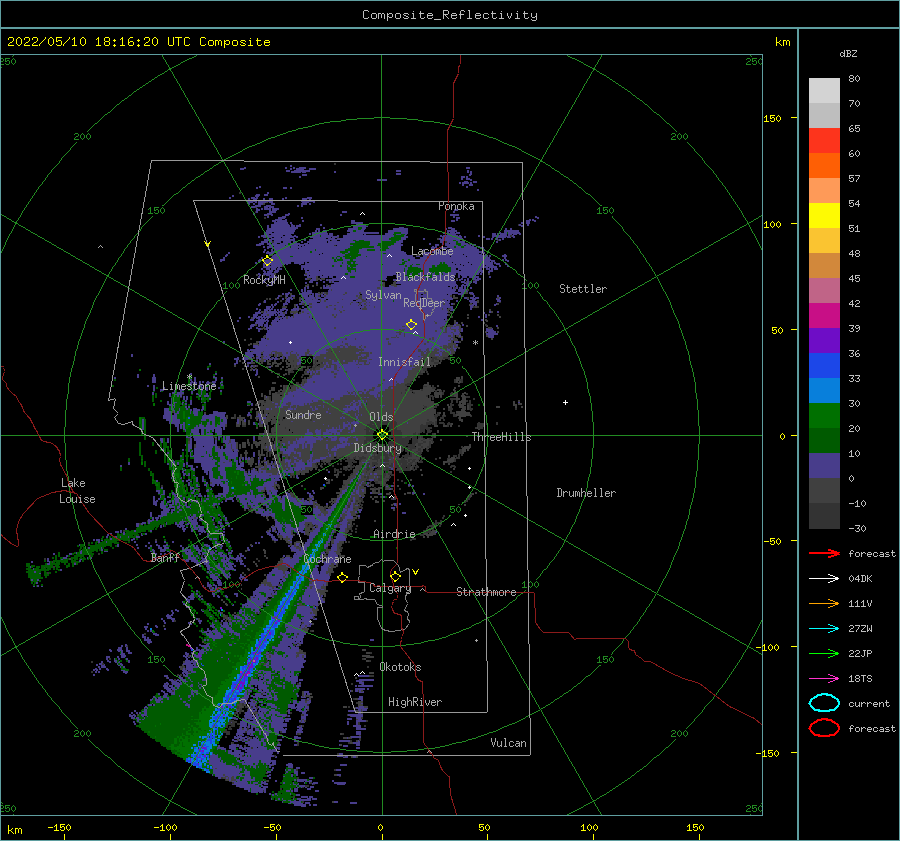This screenshot has width=900, height=841.
Task: Click the ThreeHills town label
Action: point(502,437)
